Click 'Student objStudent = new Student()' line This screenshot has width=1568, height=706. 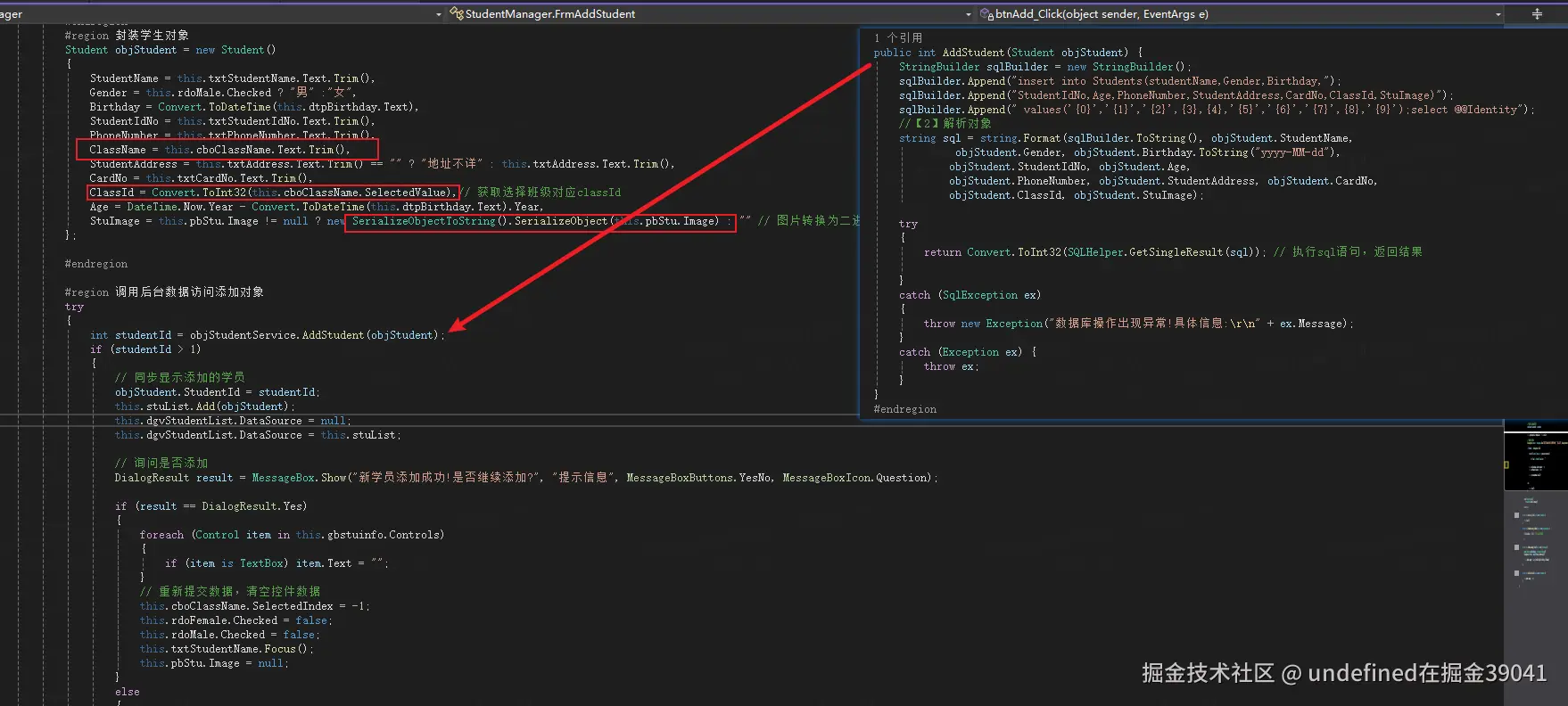[x=170, y=50]
